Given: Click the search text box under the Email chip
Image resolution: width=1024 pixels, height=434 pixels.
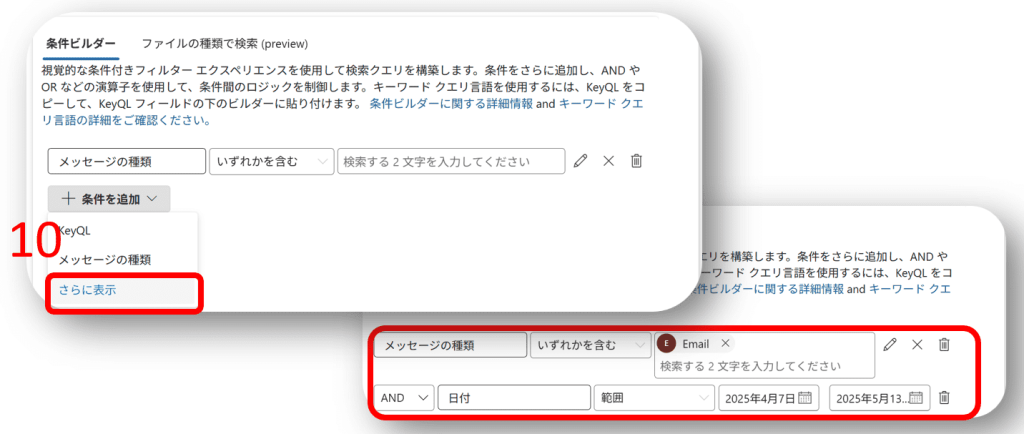Looking at the screenshot, I should click(x=764, y=366).
